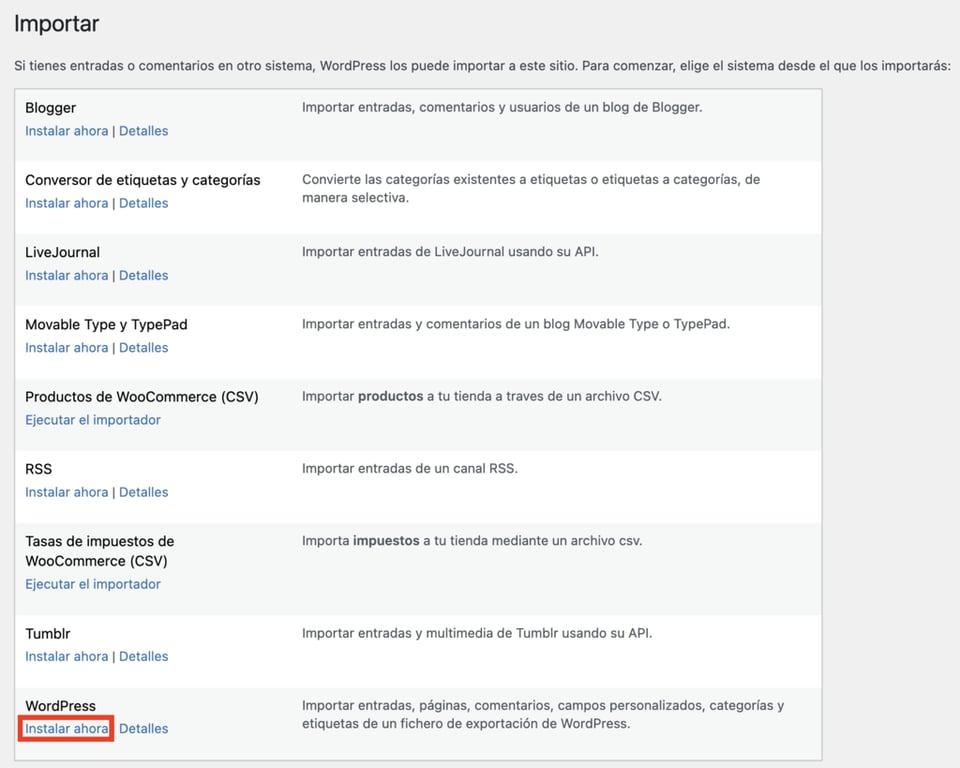Click Instalar ahora for LiveJournal
Screen dimensions: 960x768
(66, 275)
